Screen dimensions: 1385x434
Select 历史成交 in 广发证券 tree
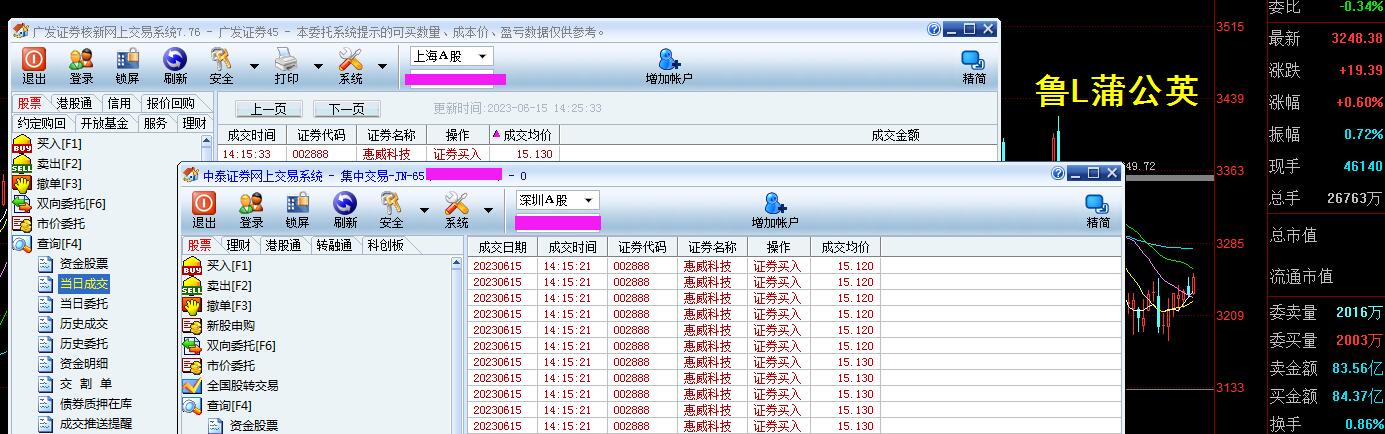(x=83, y=324)
